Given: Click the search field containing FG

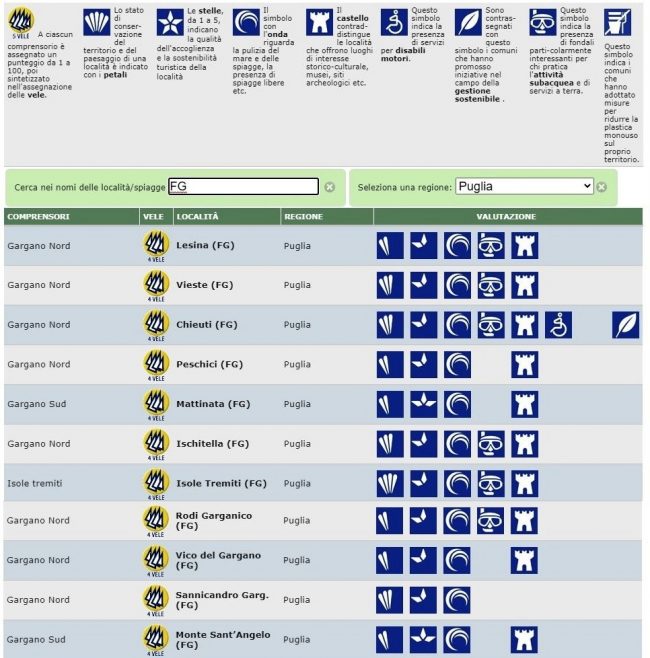Looking at the screenshot, I should (x=243, y=187).
